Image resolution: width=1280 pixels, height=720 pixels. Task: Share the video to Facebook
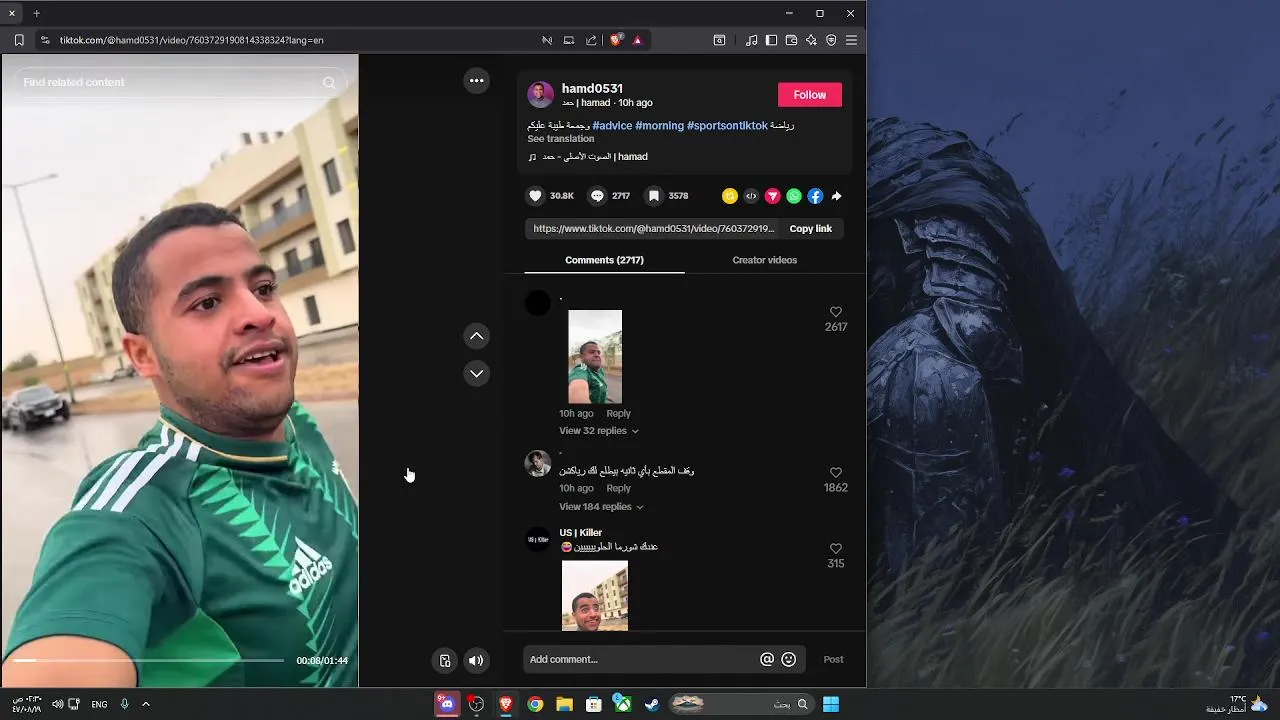815,196
